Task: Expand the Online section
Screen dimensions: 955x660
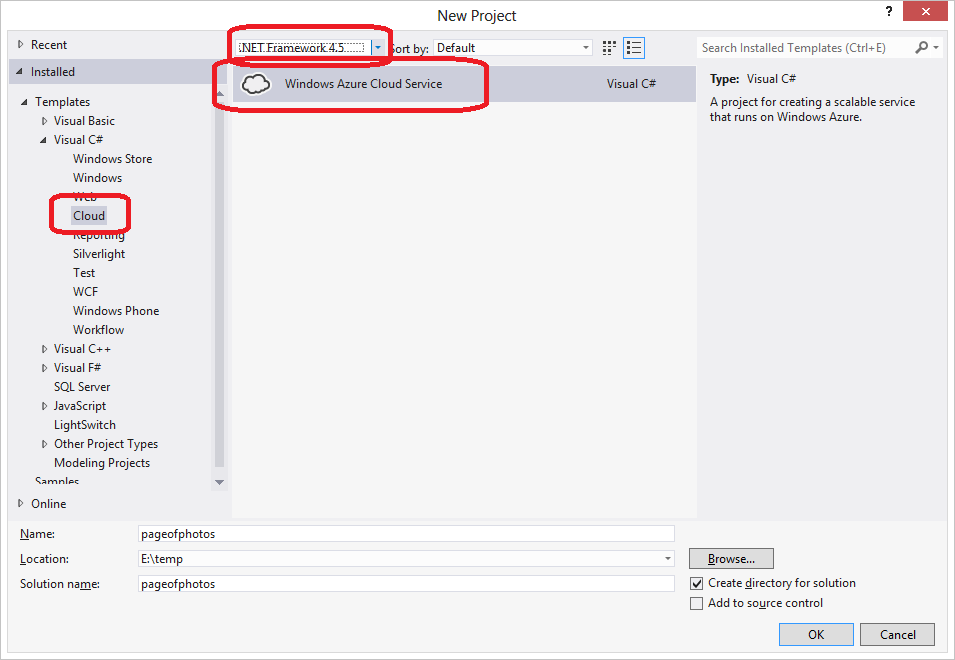Action: (22, 503)
